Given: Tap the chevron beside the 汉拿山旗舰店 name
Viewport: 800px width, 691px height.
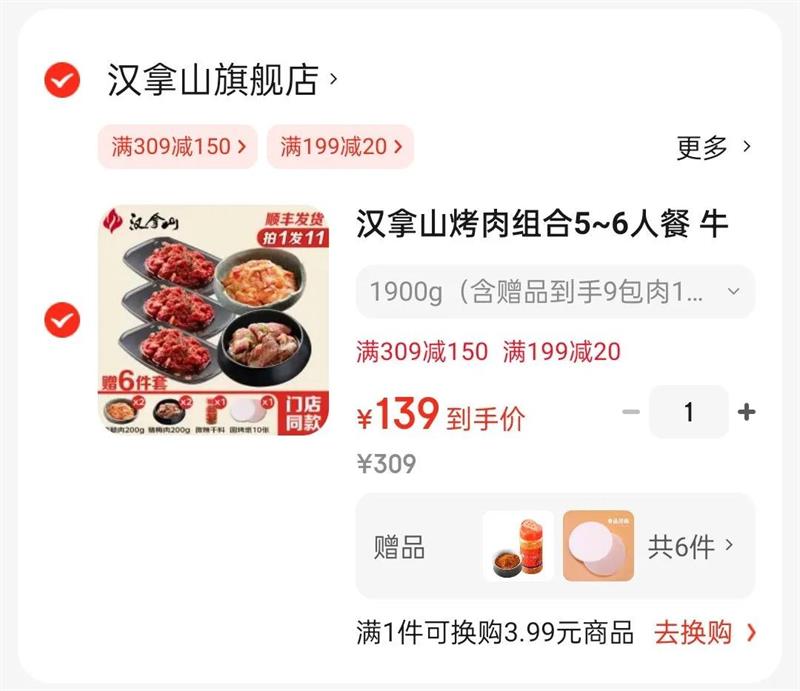Looking at the screenshot, I should pos(334,79).
